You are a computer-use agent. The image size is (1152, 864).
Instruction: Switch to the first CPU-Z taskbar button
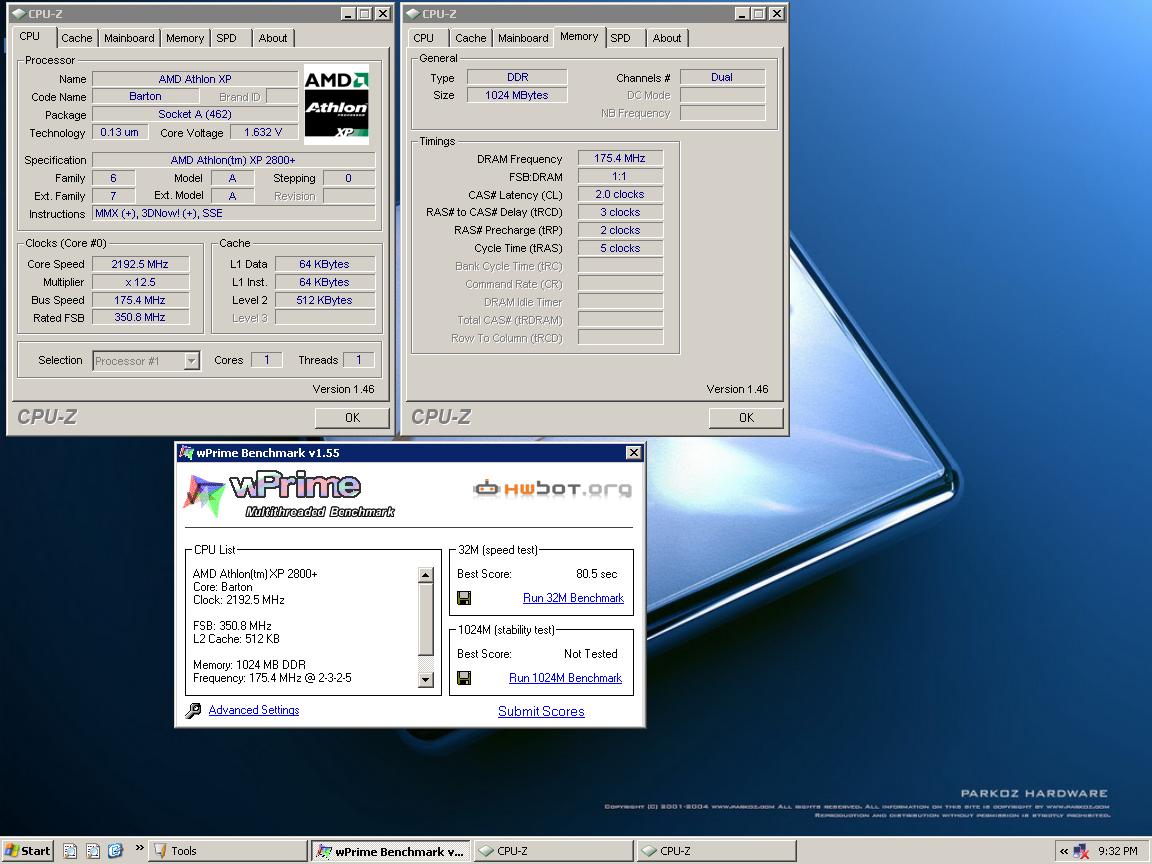[x=553, y=851]
